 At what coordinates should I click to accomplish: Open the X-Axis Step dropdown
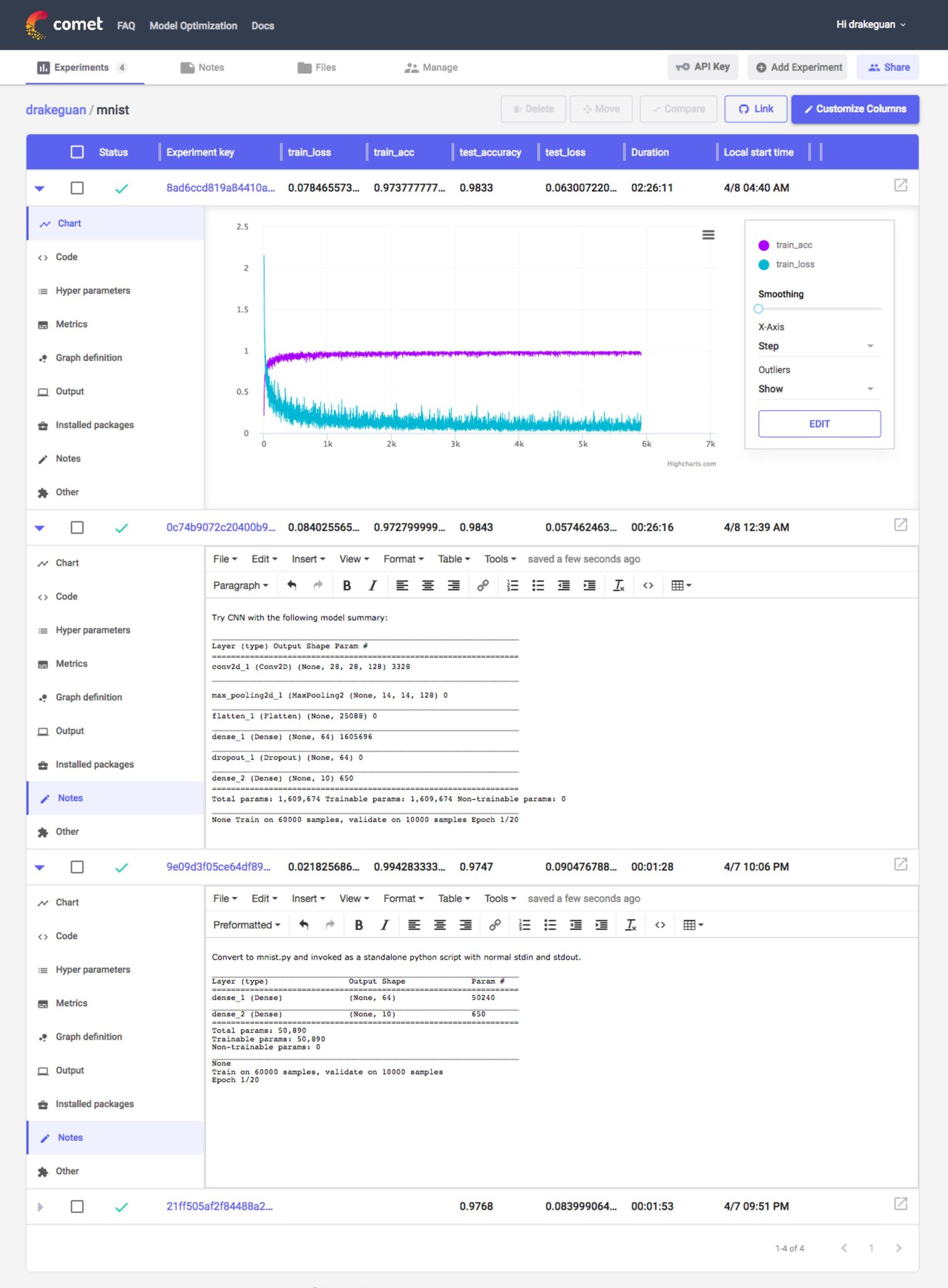click(819, 346)
